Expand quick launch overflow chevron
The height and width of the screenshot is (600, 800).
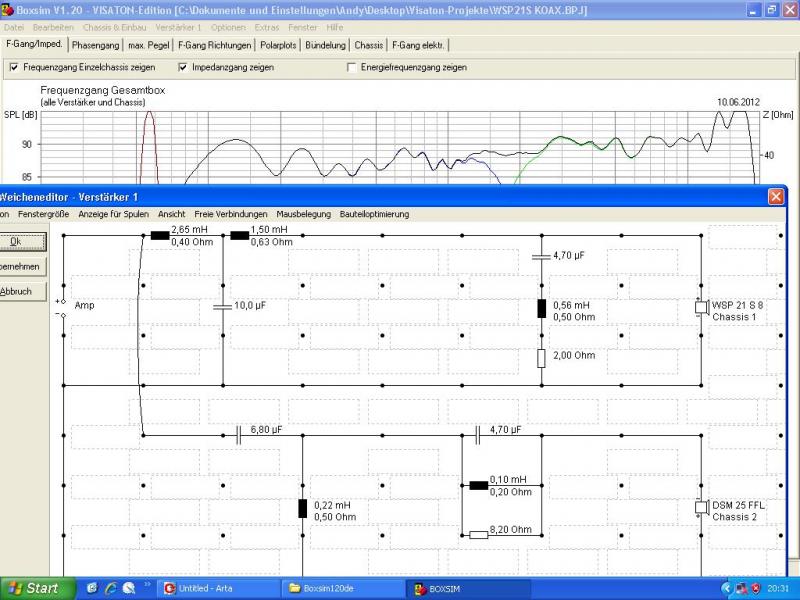tap(147, 584)
